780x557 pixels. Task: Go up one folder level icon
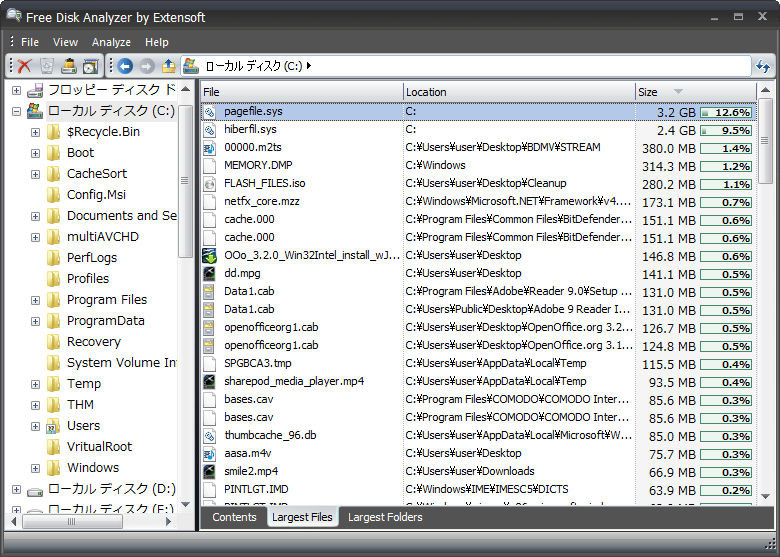[169, 66]
